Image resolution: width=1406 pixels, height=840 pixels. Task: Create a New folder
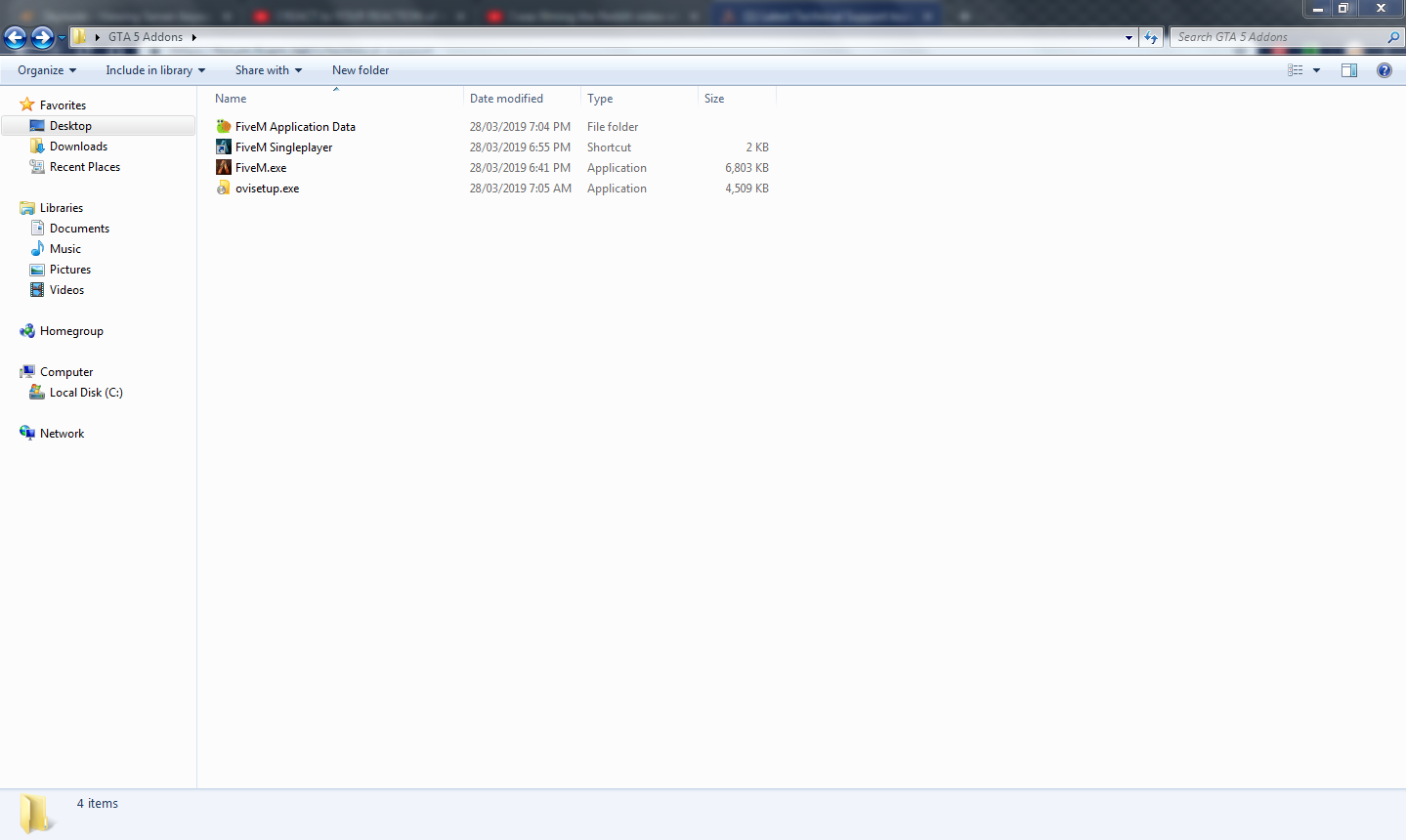[361, 70]
